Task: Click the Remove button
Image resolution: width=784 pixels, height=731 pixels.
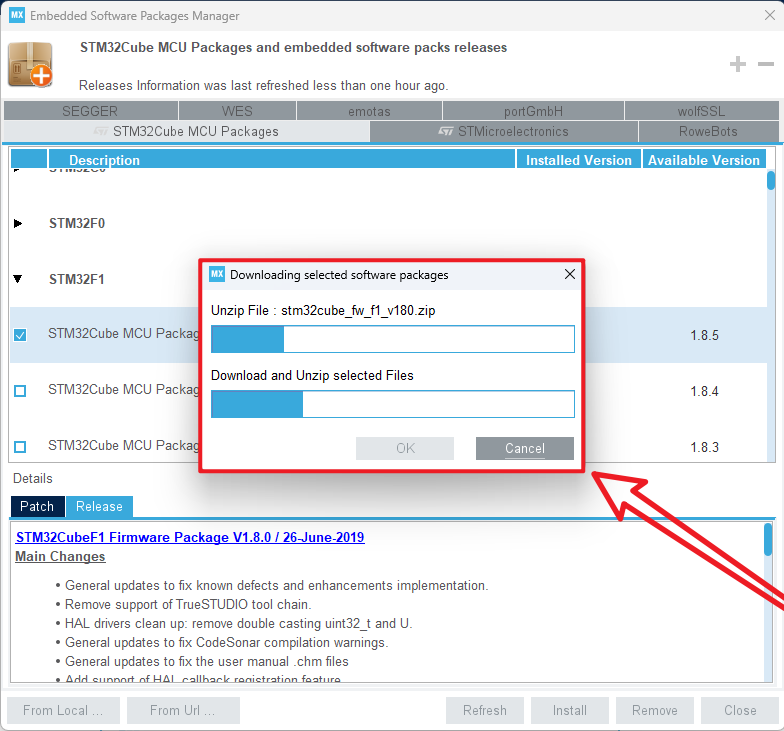Action: point(654,710)
